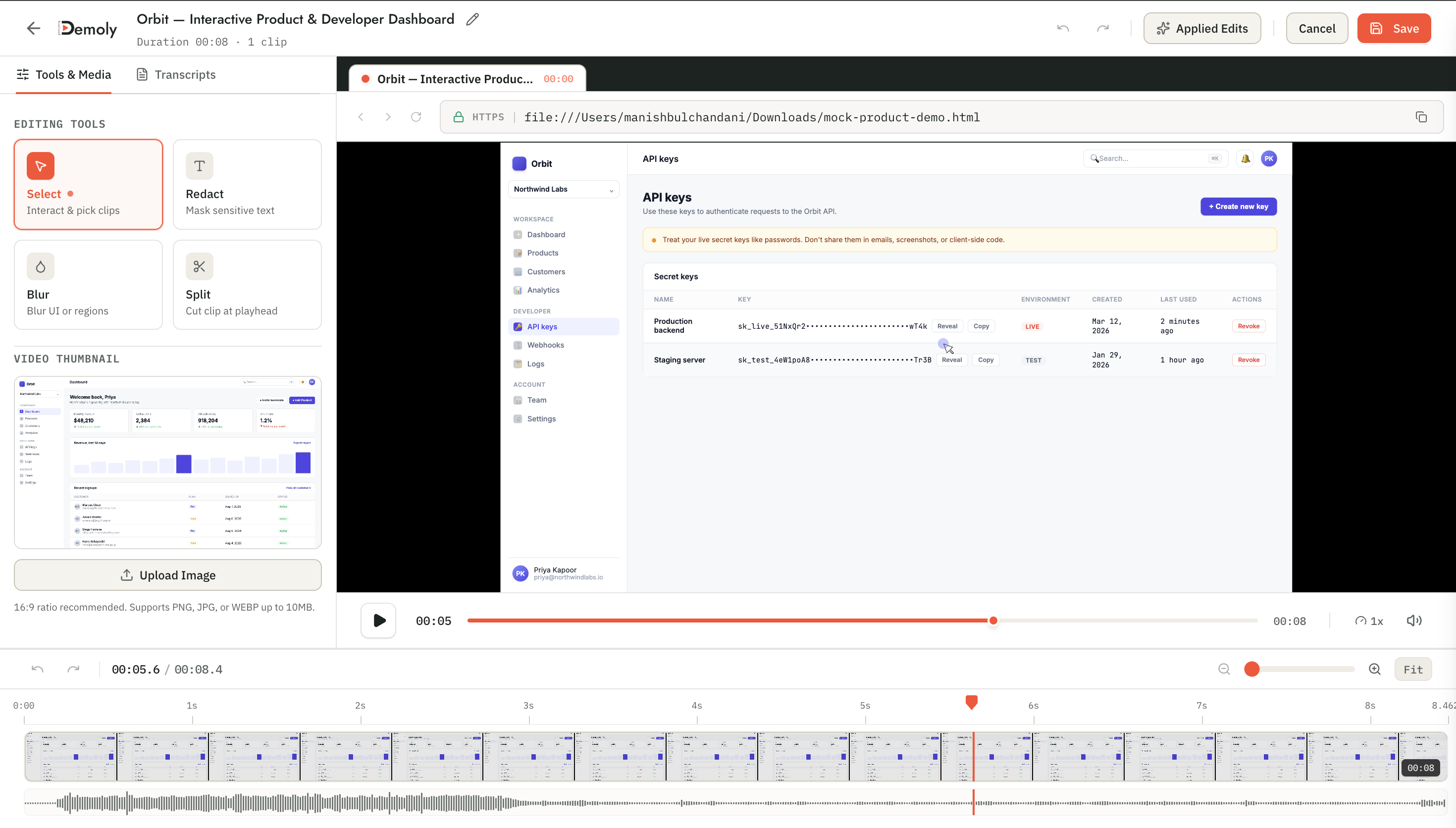
Task: Zoom in the timeline
Action: [1375, 670]
